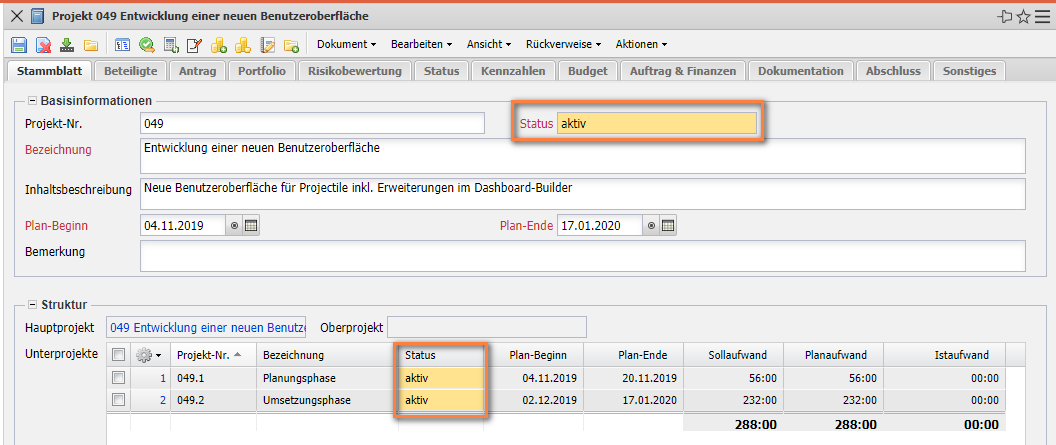Click the blue floppy disk save icon
Viewport: 1056px width, 445px height.
(18, 45)
